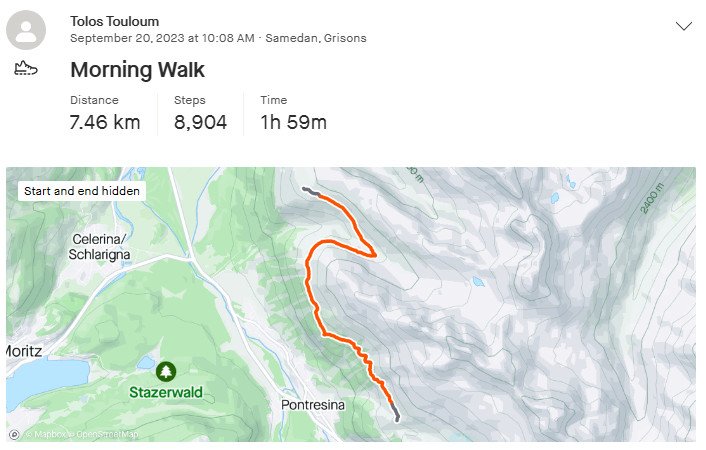Image resolution: width=706 pixels, height=450 pixels.
Task: Open Tolos Touloum profile name
Action: (114, 21)
